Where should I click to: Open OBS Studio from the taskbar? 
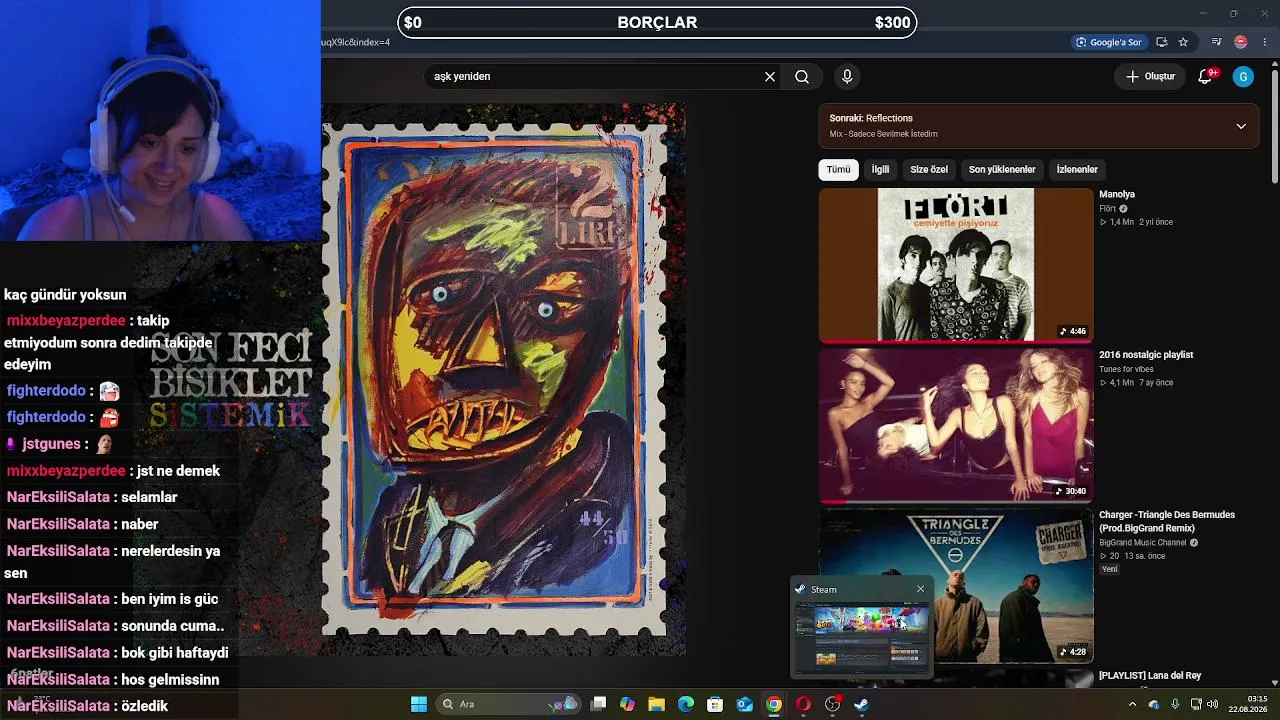pos(832,704)
